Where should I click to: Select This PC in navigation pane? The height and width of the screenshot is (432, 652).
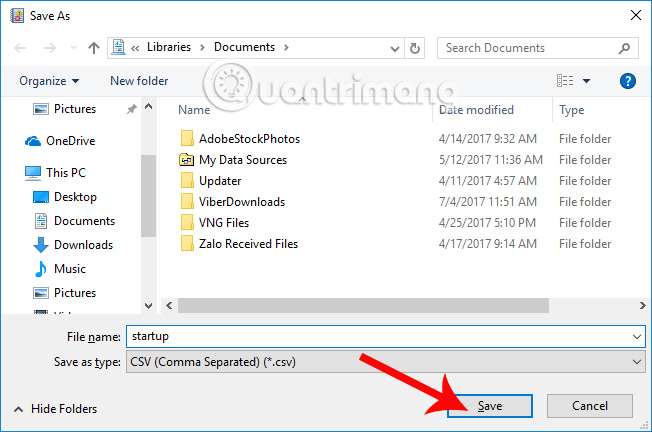coord(55,173)
